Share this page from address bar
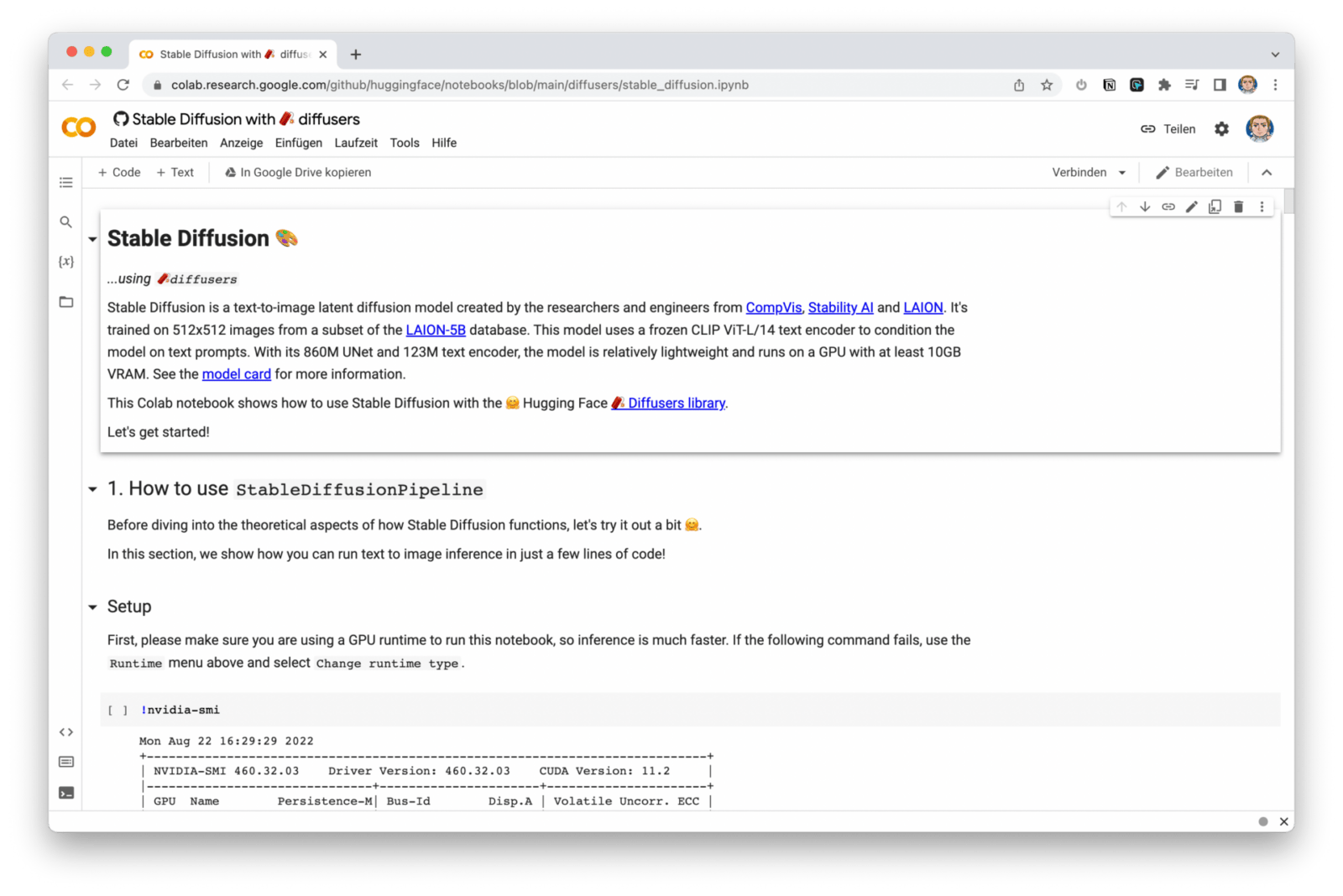 [1019, 85]
